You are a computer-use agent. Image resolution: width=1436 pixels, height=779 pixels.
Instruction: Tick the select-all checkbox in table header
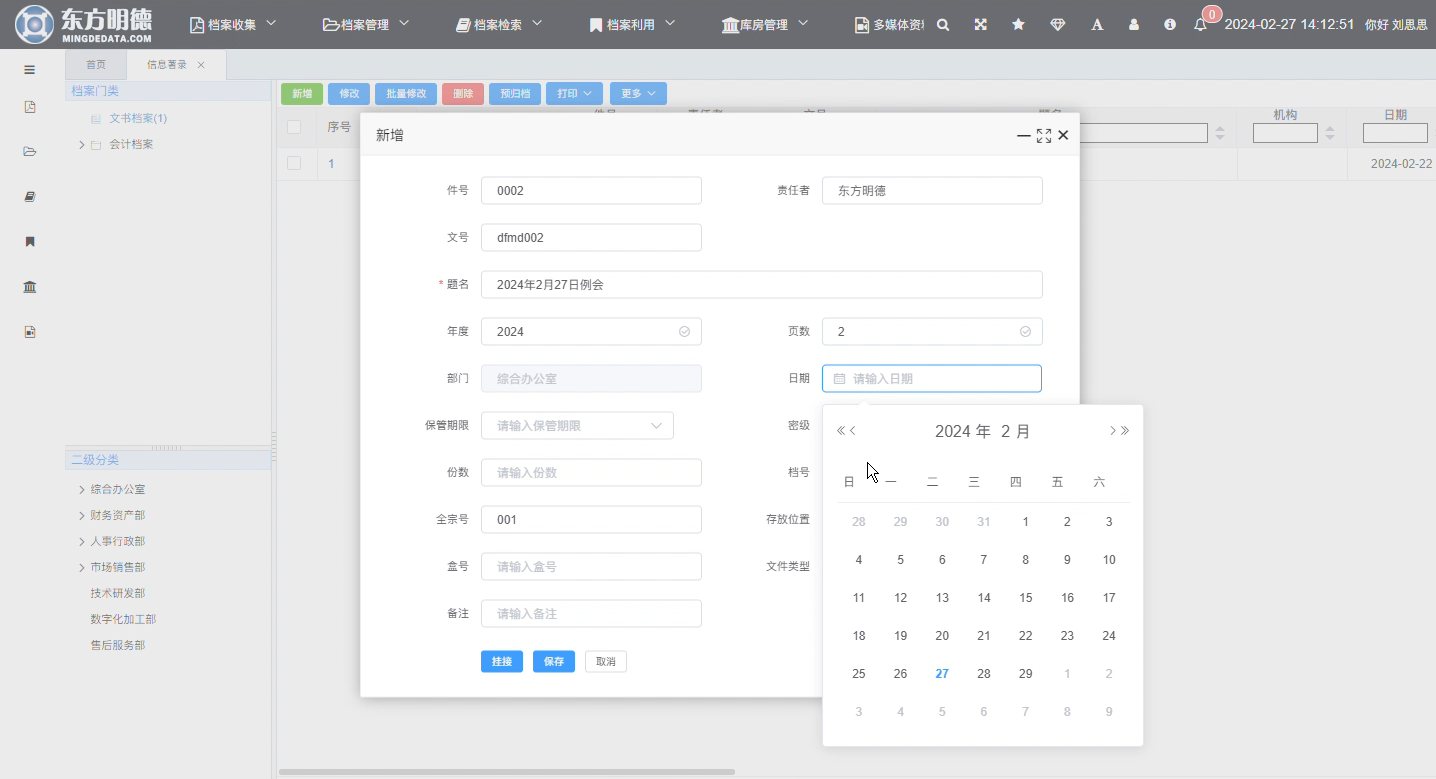pos(294,127)
